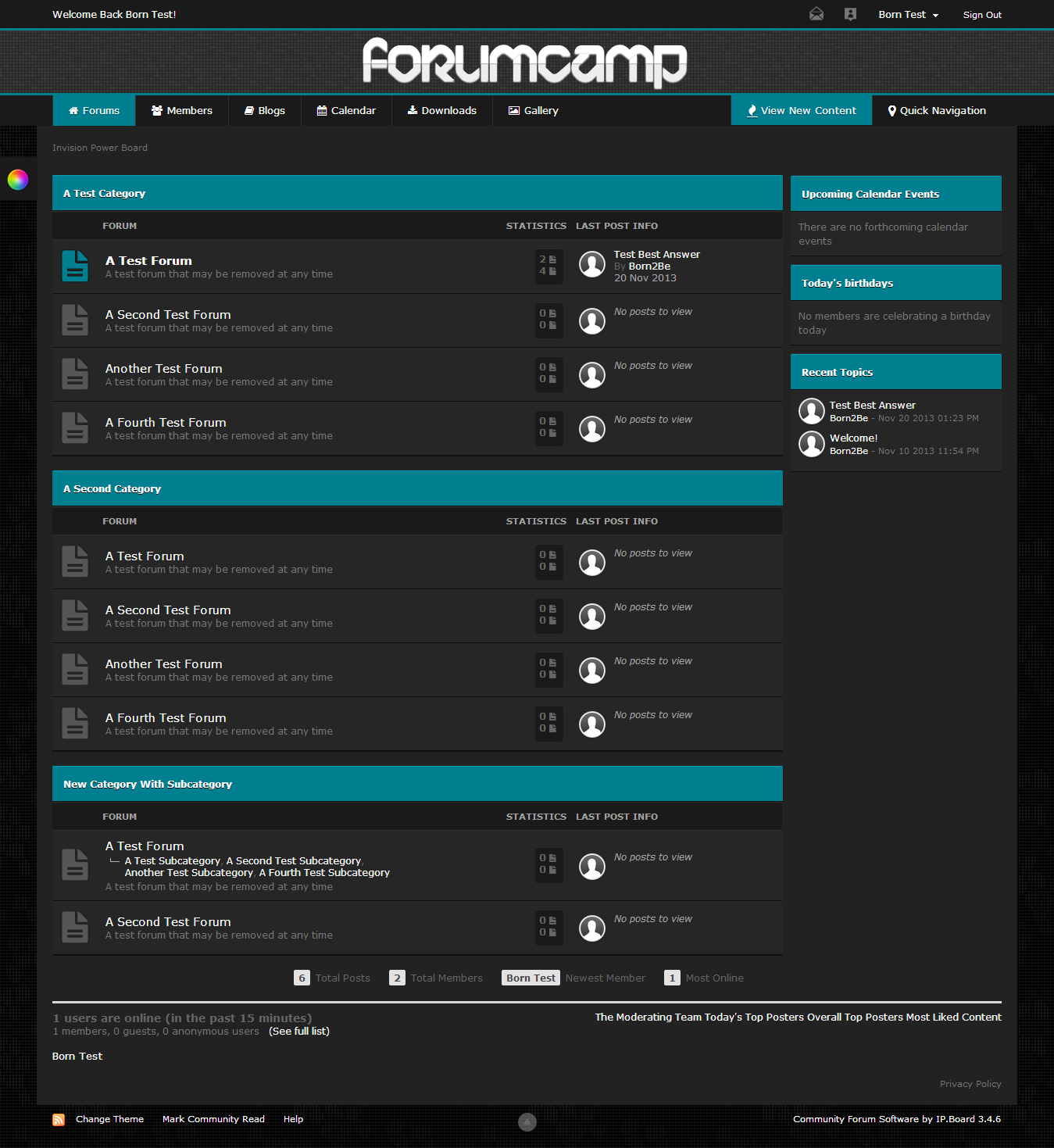Open the Change Theme selector
This screenshot has width=1054, height=1148.
(x=109, y=1119)
